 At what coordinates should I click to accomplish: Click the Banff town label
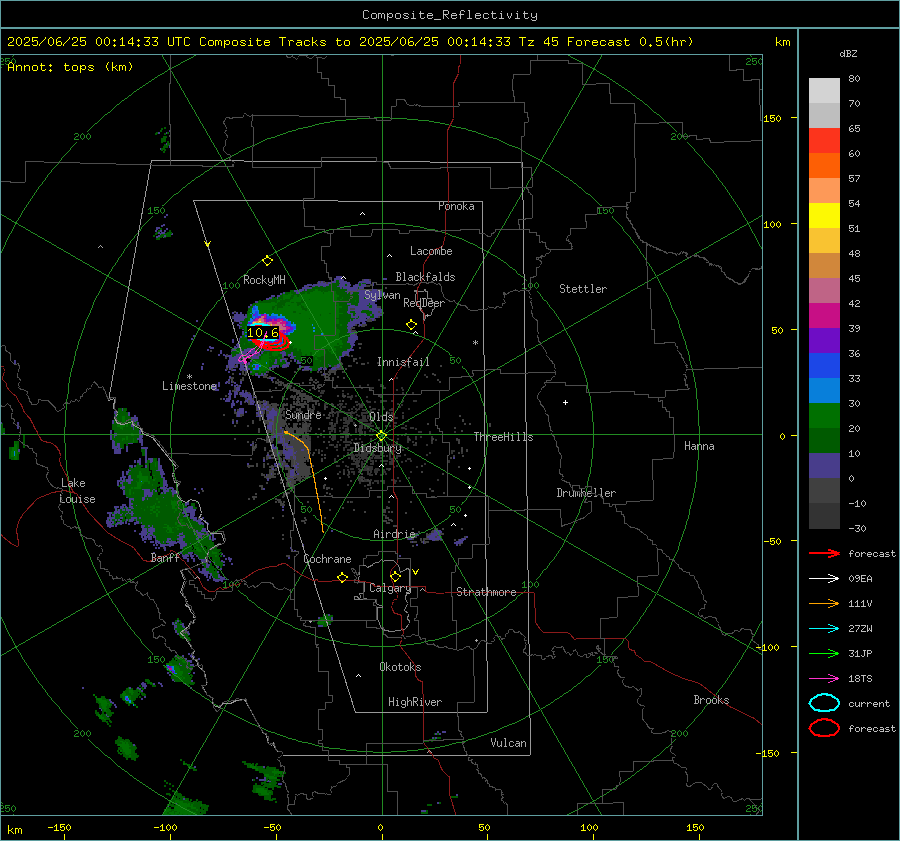(165, 558)
